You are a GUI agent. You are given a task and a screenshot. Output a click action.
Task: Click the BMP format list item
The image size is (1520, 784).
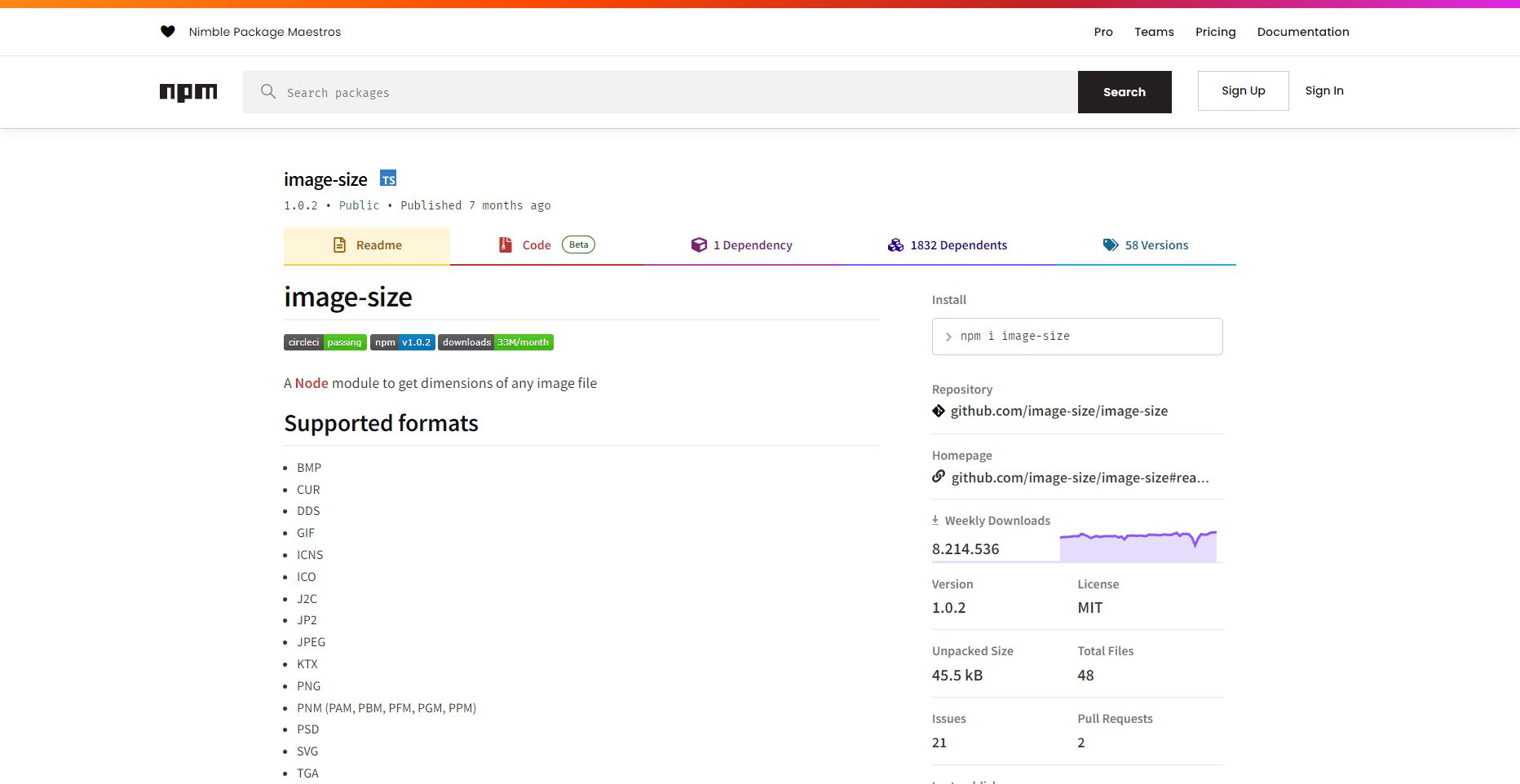[x=309, y=468]
